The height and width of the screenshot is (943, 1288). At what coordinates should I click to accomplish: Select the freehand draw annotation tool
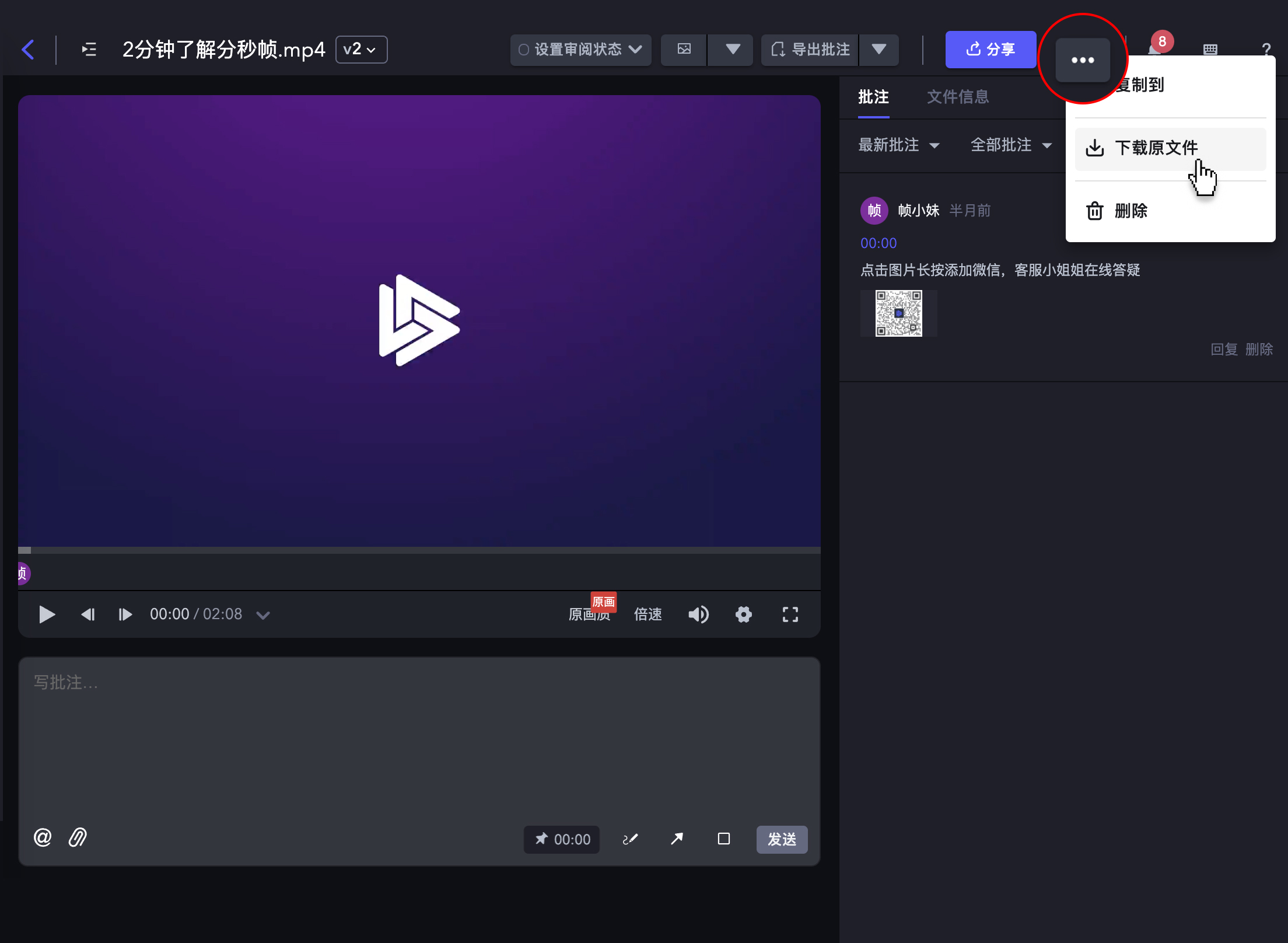point(630,839)
